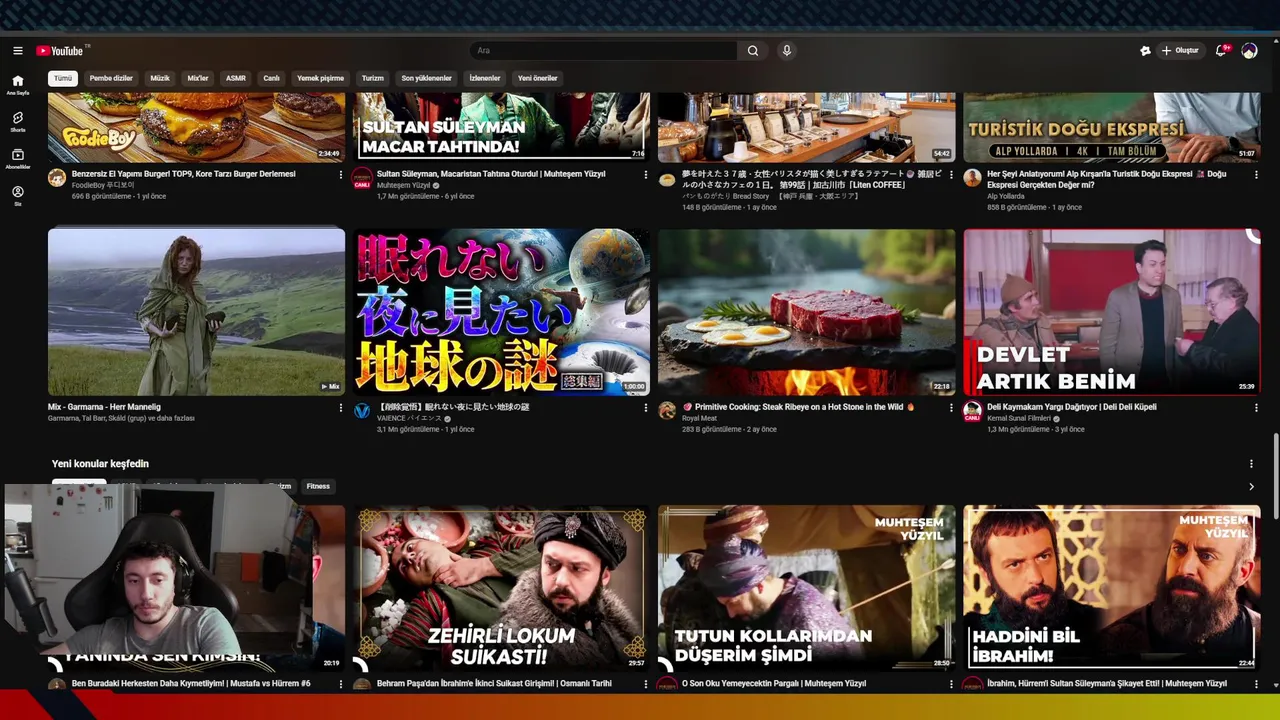Select the Yeni öneriler chip
1280x720 pixels.
(x=538, y=78)
